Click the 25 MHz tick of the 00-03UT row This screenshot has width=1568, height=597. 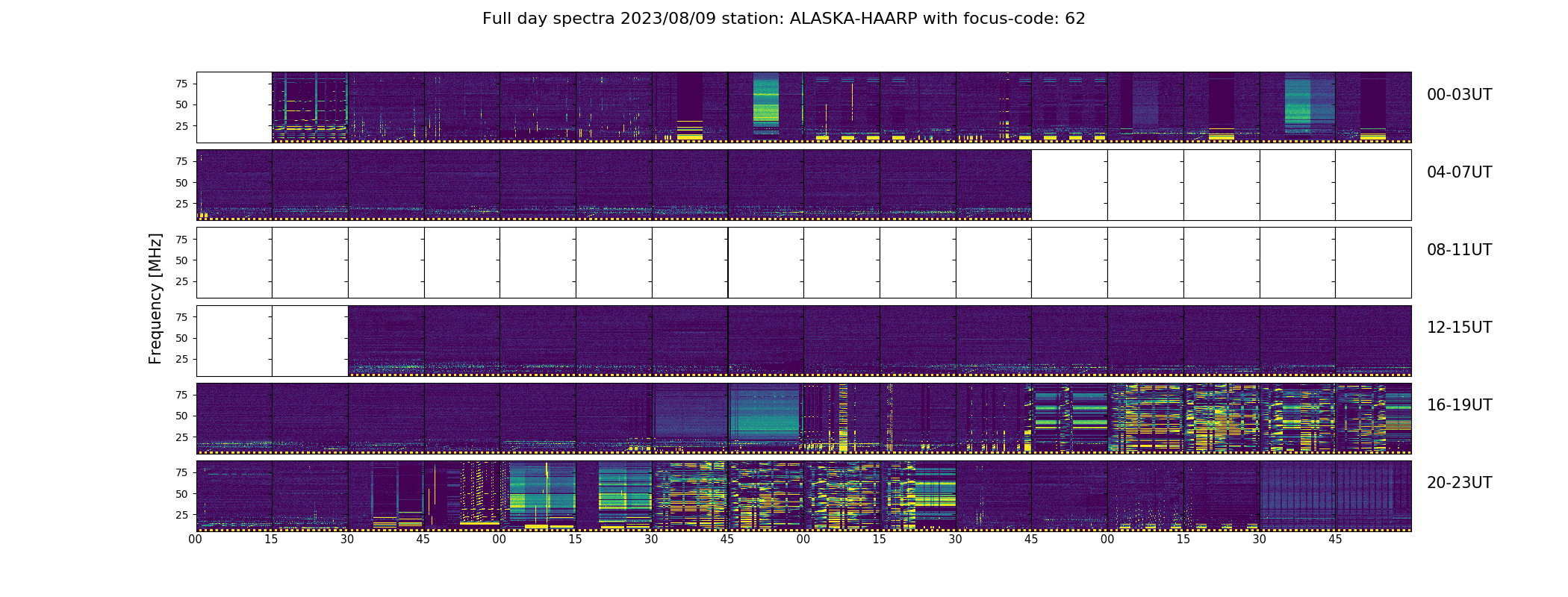(181, 126)
